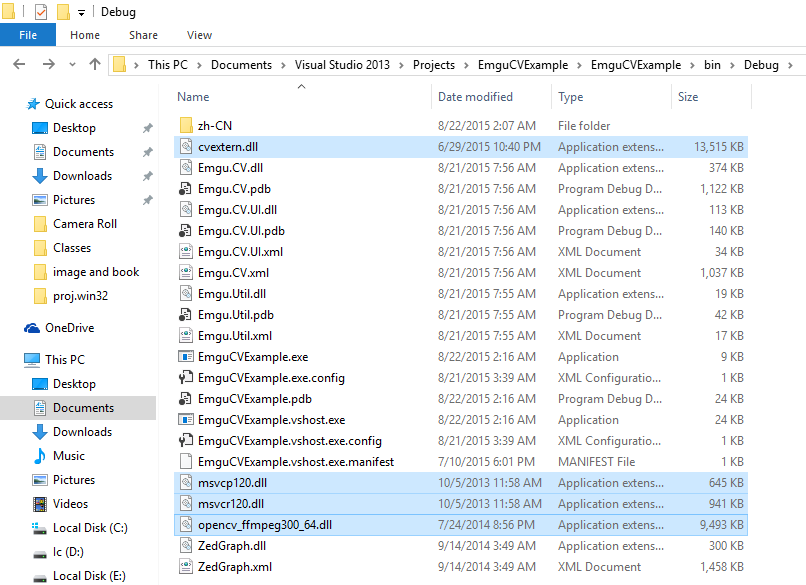Select the Emgu.CV.xml file name

pyautogui.click(x=233, y=273)
